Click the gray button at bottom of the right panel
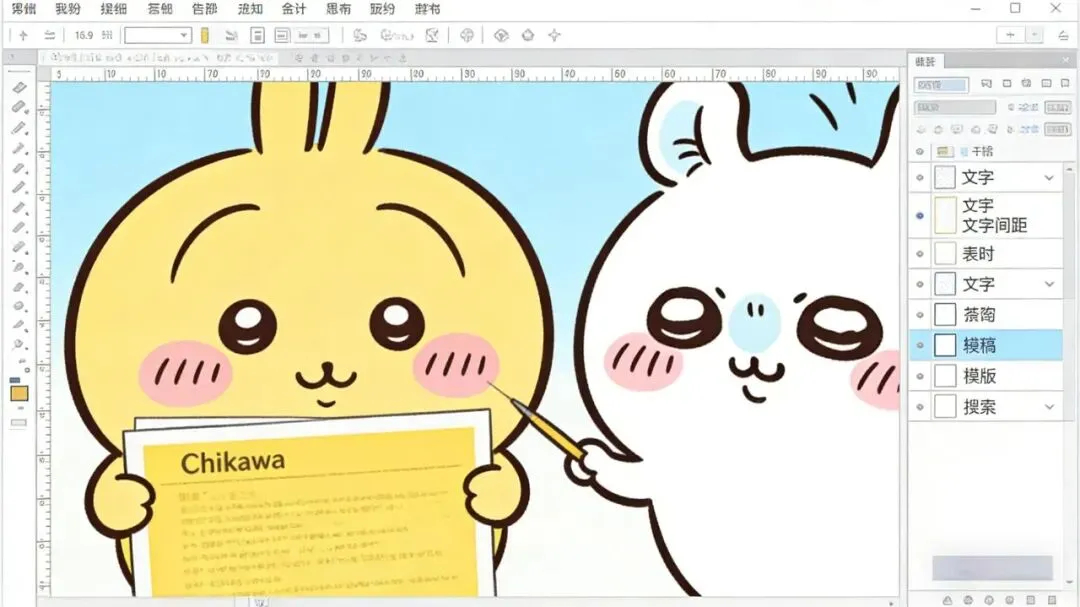The image size is (1080, 607). point(993,568)
